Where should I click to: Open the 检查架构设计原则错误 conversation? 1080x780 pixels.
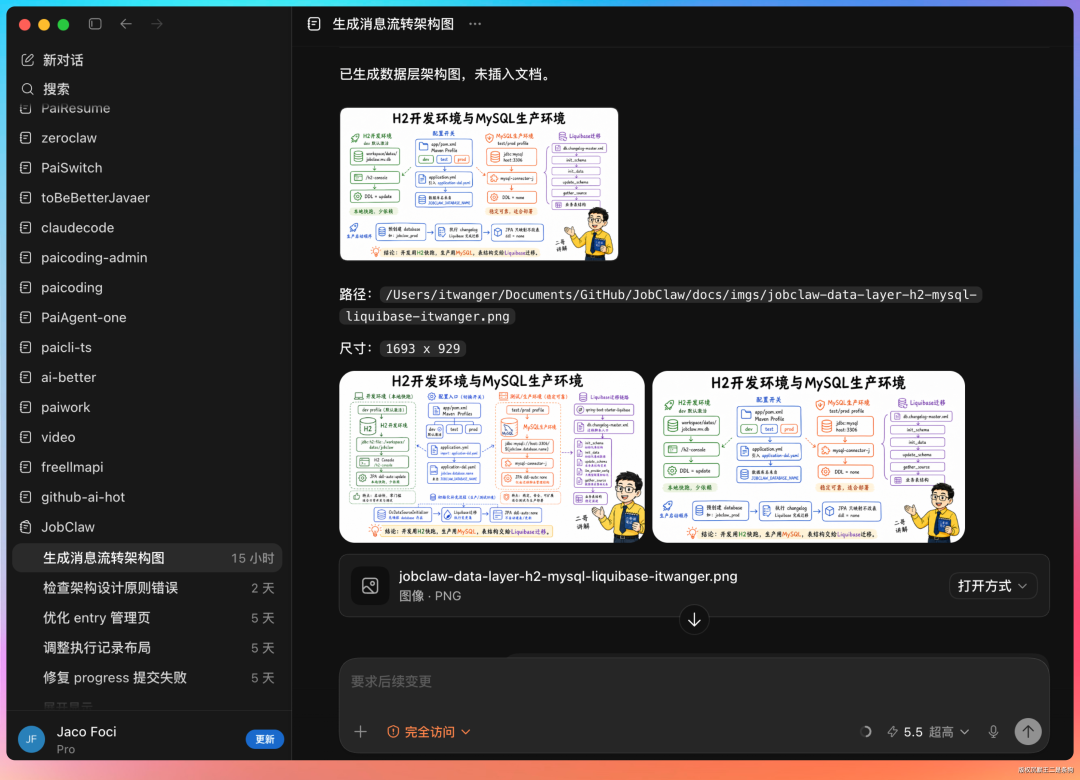[x=147, y=588]
